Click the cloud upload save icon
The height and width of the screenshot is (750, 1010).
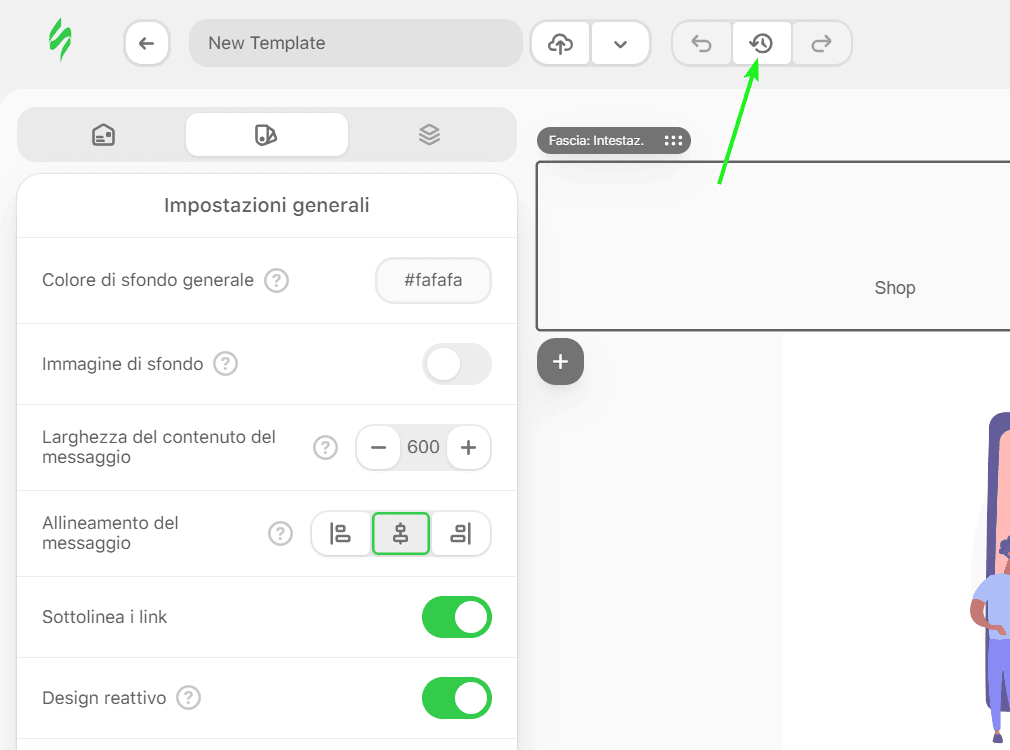(561, 44)
